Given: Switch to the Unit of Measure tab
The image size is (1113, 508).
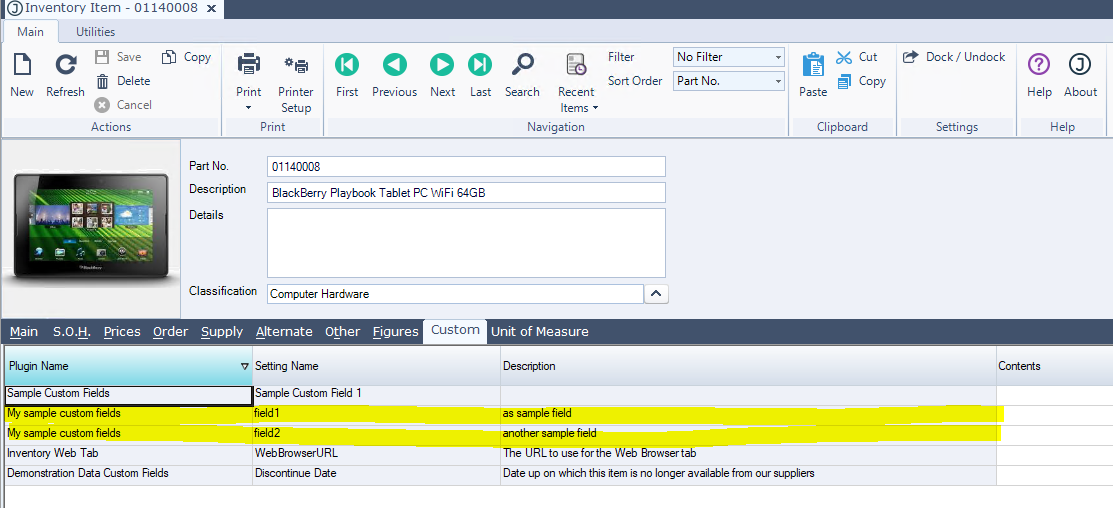Looking at the screenshot, I should (539, 331).
